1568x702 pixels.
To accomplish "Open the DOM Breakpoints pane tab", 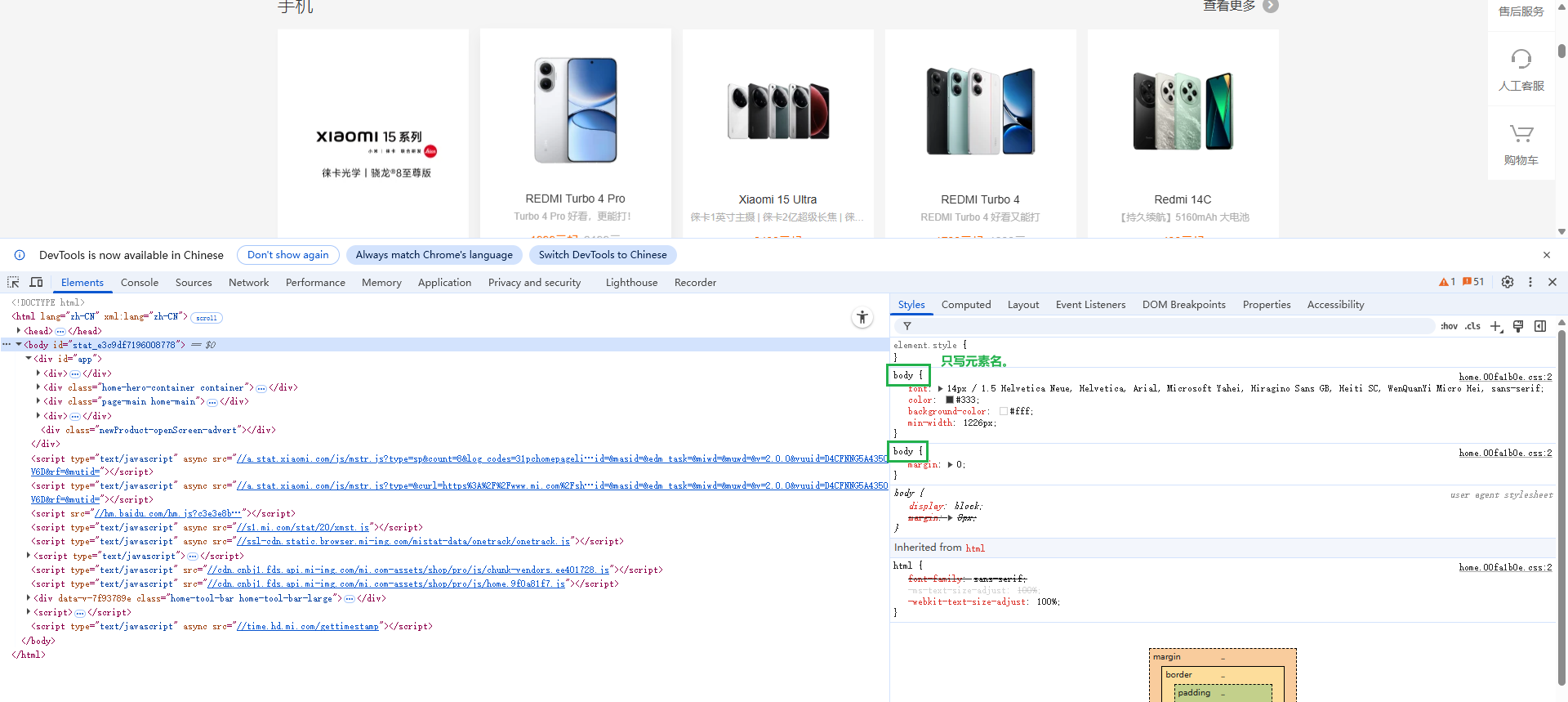I will point(1184,304).
